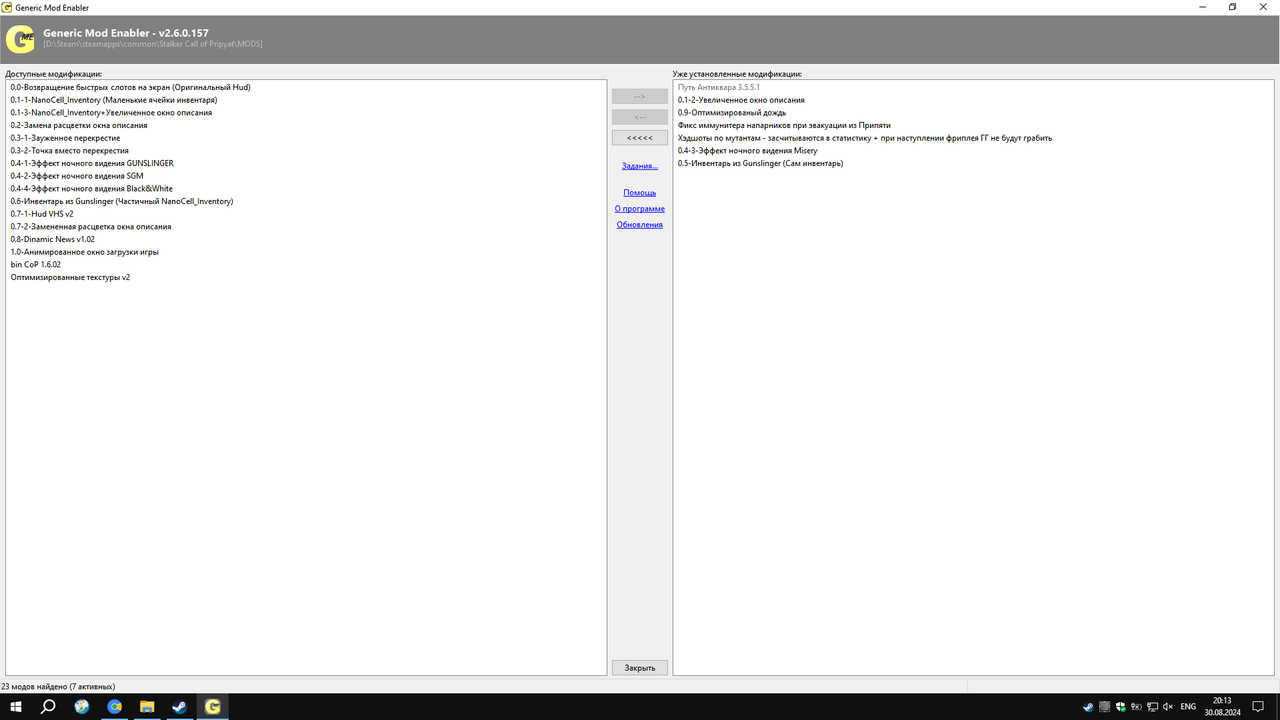The height and width of the screenshot is (720, 1280).
Task: Select installed 0.4-3-Эффект ночного видения Misery
Action: 747,150
